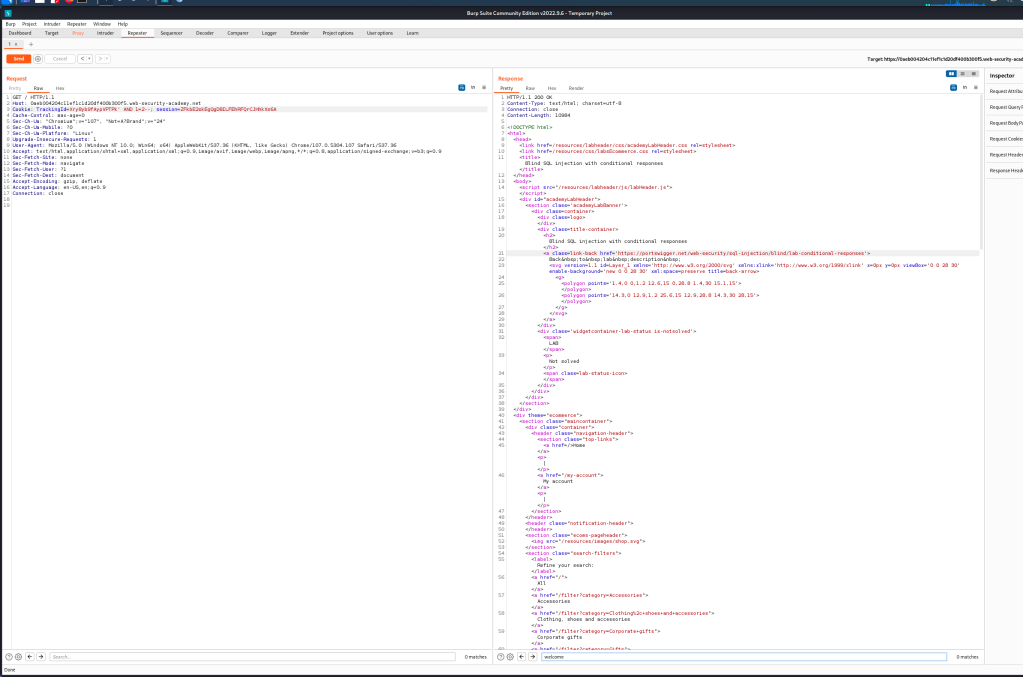Toggle \n non-printable characters in request
This screenshot has width=1023, height=677.
[472, 88]
